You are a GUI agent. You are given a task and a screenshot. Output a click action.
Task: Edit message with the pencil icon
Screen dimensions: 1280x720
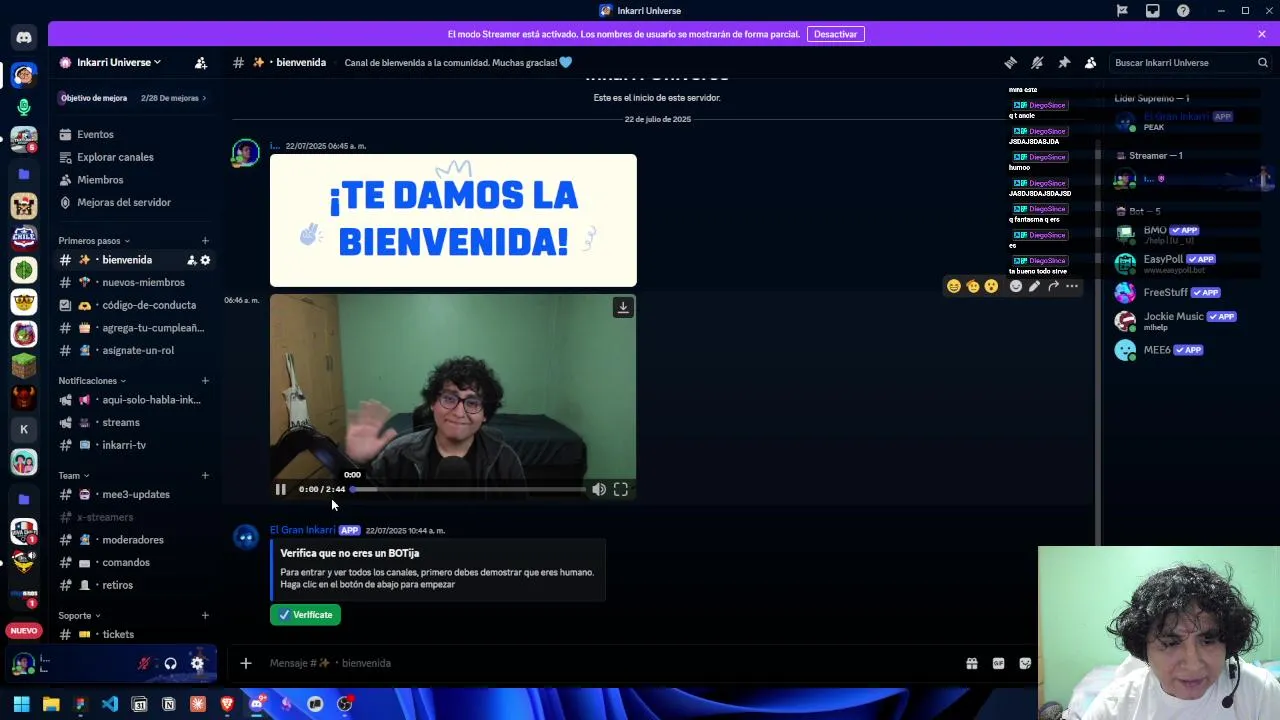[x=1034, y=286]
